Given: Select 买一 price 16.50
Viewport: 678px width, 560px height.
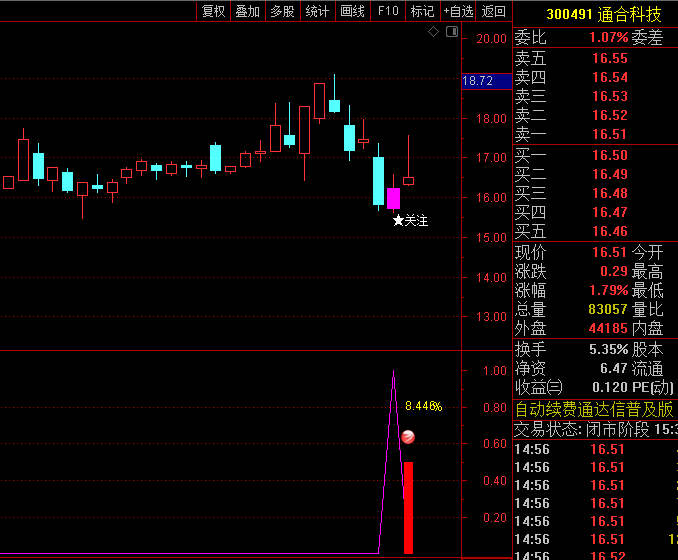Looking at the screenshot, I should click(x=610, y=155).
